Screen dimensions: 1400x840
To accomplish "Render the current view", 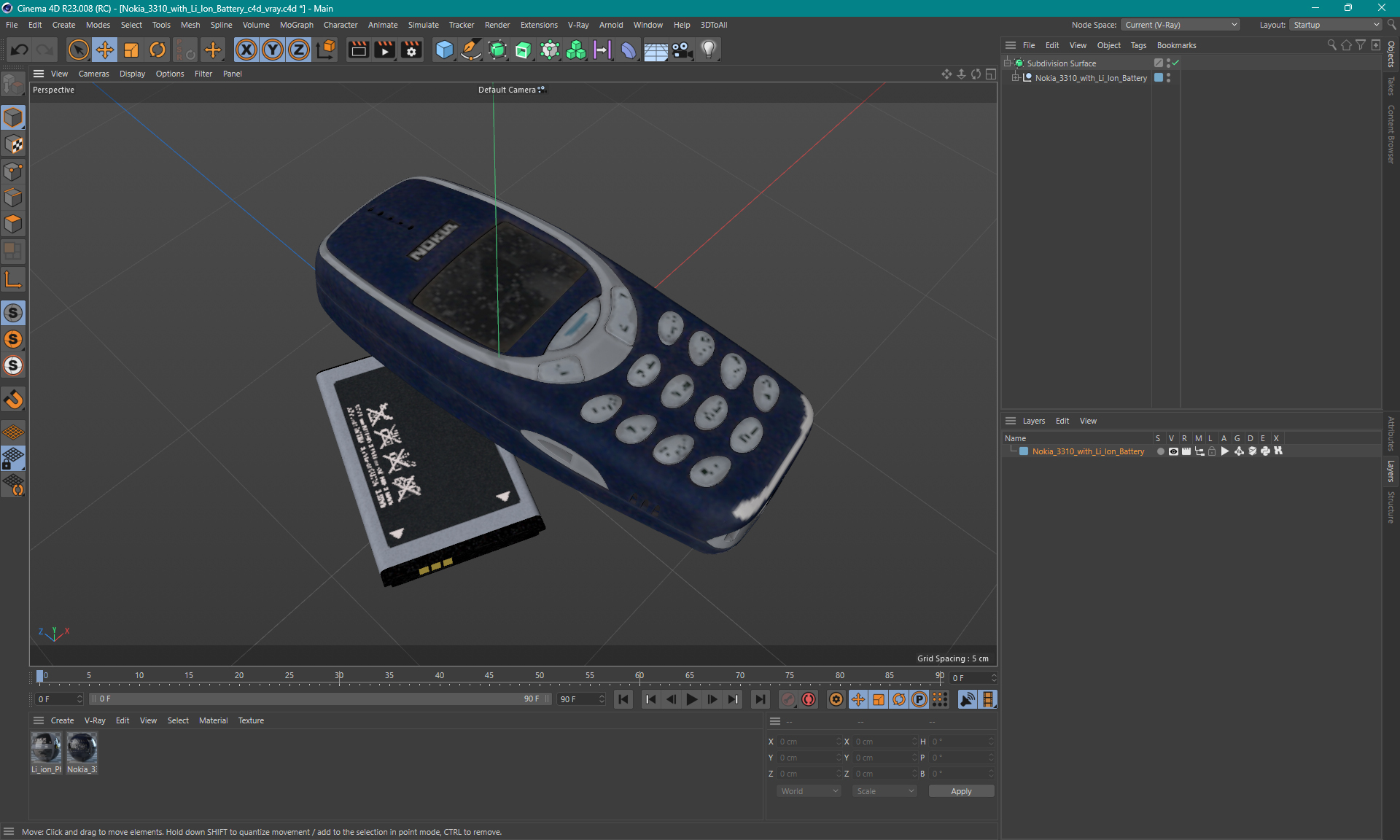I will pos(358,50).
